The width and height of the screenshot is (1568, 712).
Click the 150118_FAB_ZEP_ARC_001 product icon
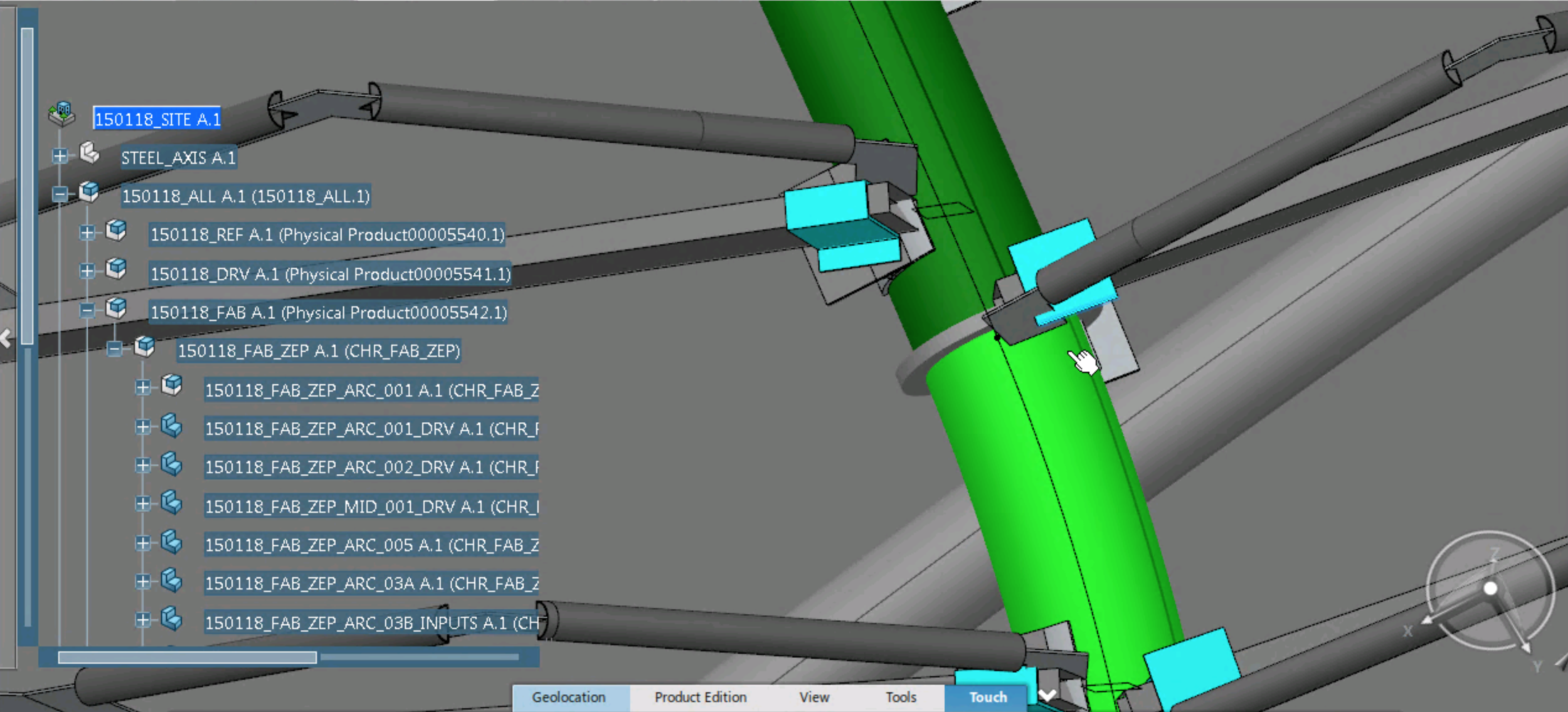coord(172,385)
